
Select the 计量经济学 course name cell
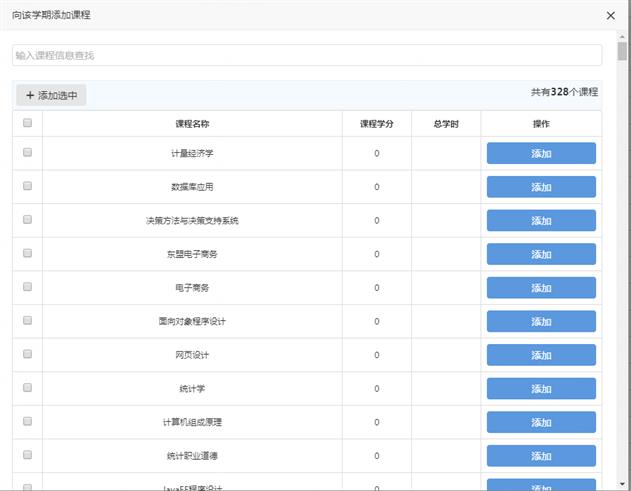(x=192, y=153)
